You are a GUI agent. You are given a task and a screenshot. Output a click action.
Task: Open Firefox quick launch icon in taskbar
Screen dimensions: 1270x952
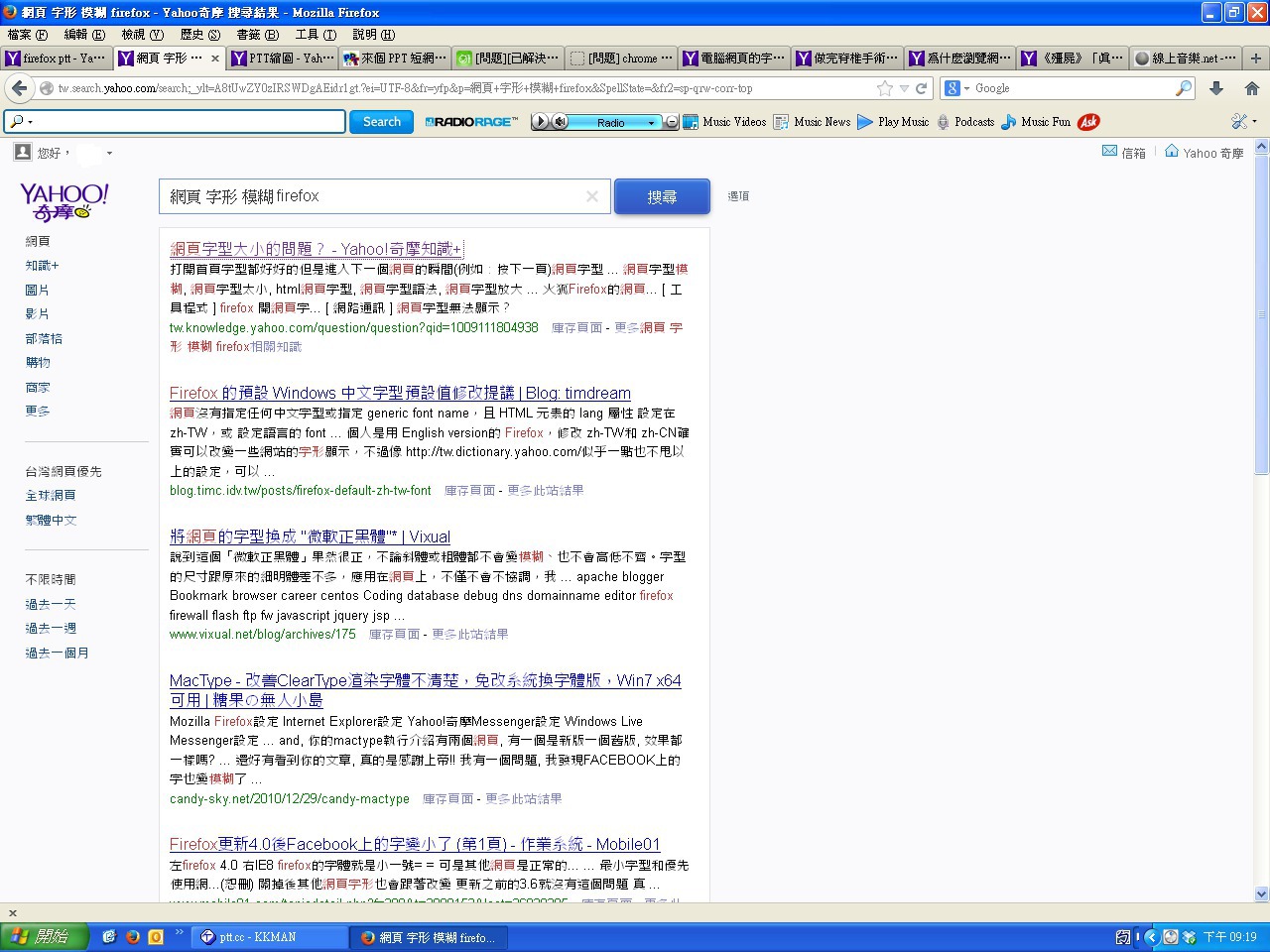coord(132,936)
